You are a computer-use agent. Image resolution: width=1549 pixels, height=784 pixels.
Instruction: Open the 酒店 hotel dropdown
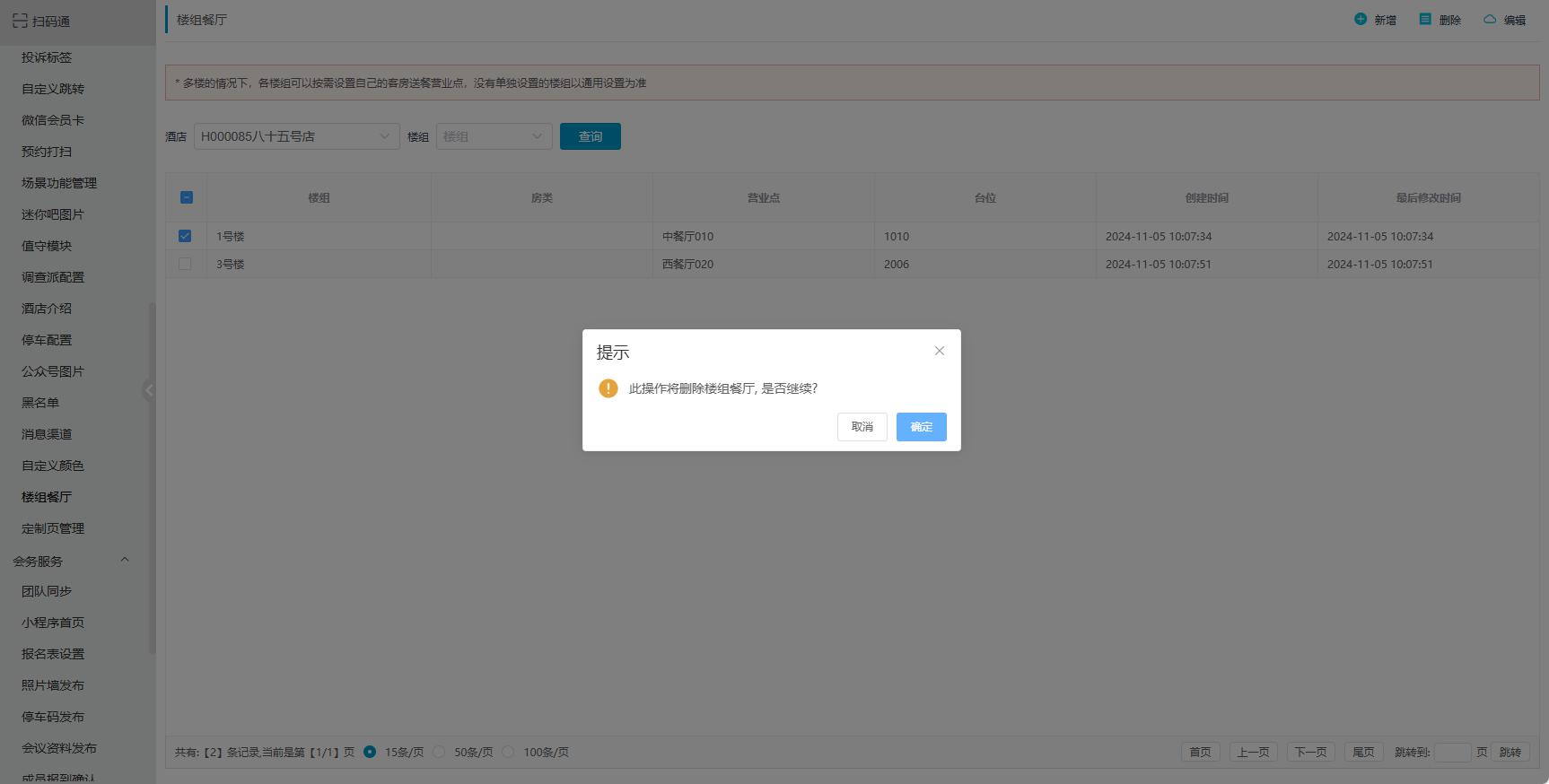pos(296,136)
